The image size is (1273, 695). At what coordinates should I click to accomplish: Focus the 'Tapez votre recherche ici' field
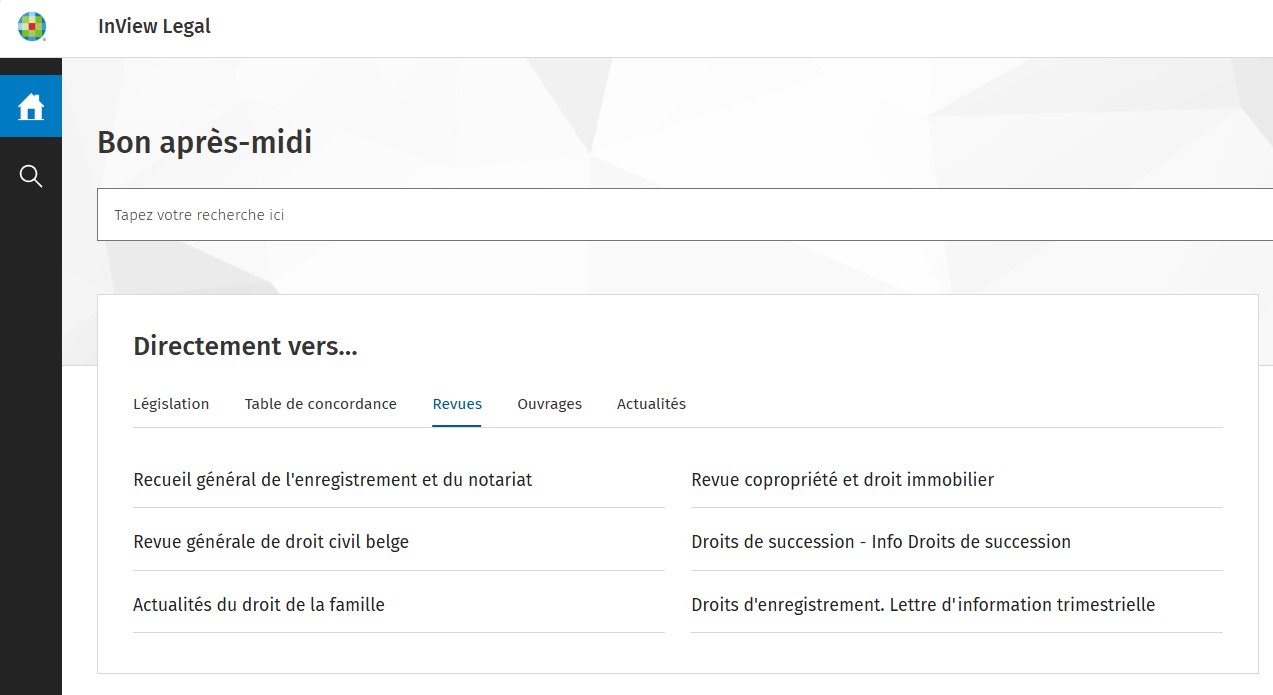pyautogui.click(x=680, y=215)
